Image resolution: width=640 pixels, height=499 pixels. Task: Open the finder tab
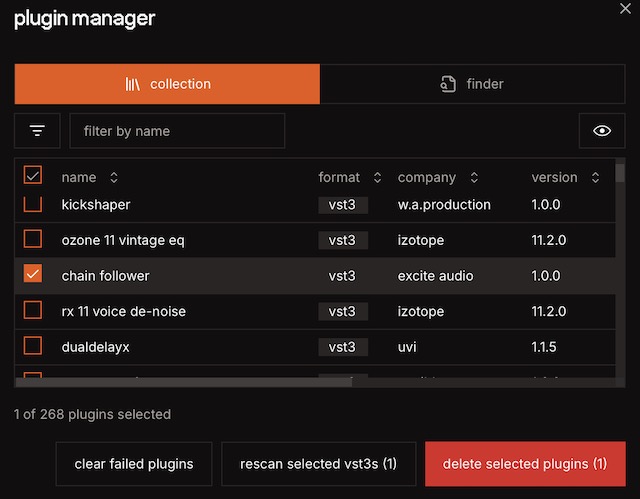point(472,84)
